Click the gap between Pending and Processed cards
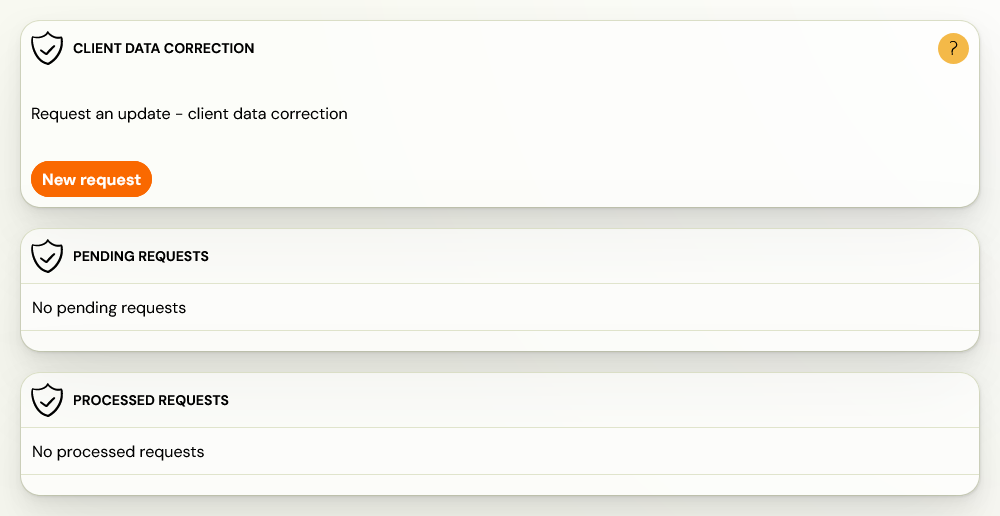Viewport: 1000px width, 516px height. [500, 362]
